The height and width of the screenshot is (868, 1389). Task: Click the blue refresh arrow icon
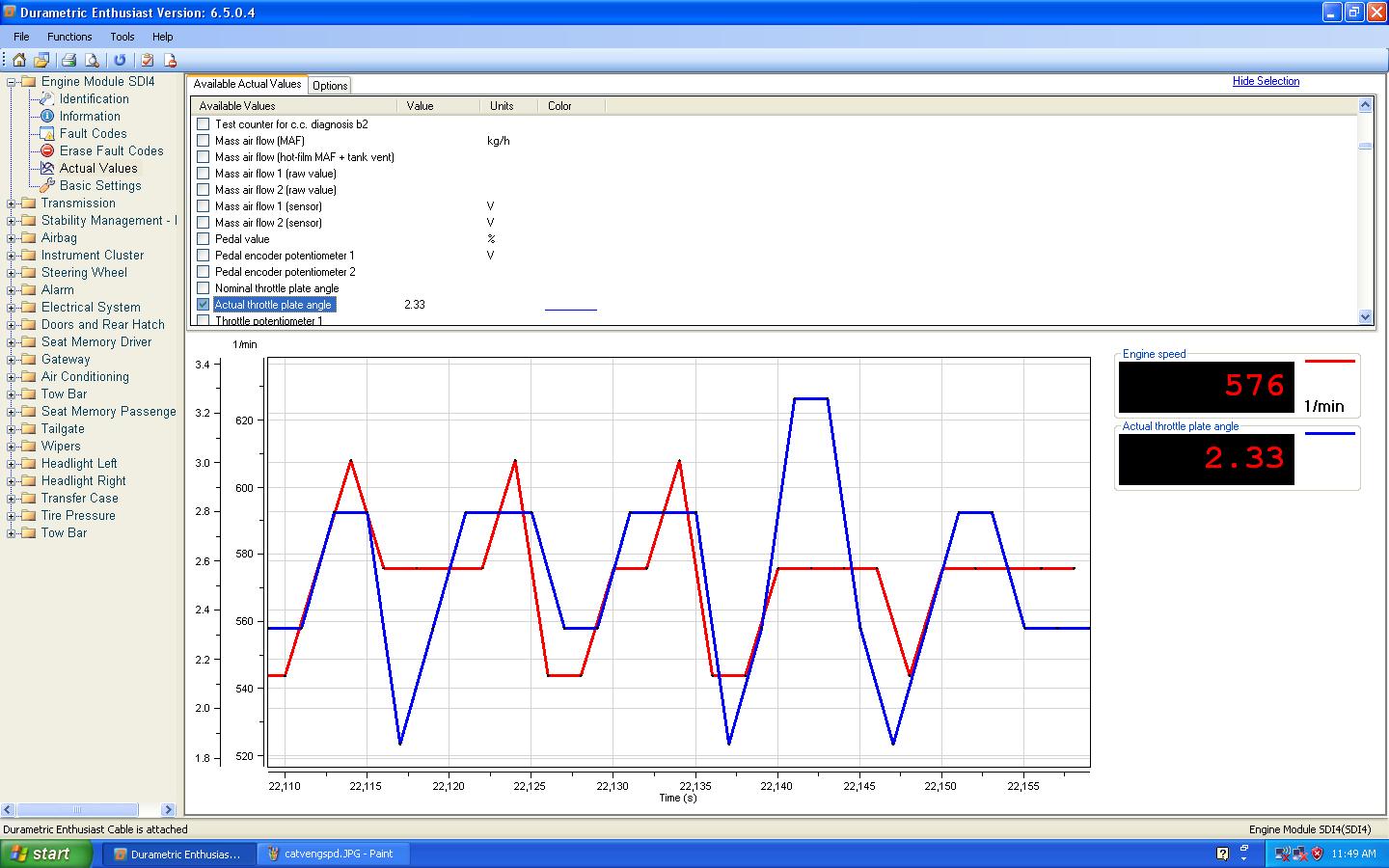[x=121, y=60]
